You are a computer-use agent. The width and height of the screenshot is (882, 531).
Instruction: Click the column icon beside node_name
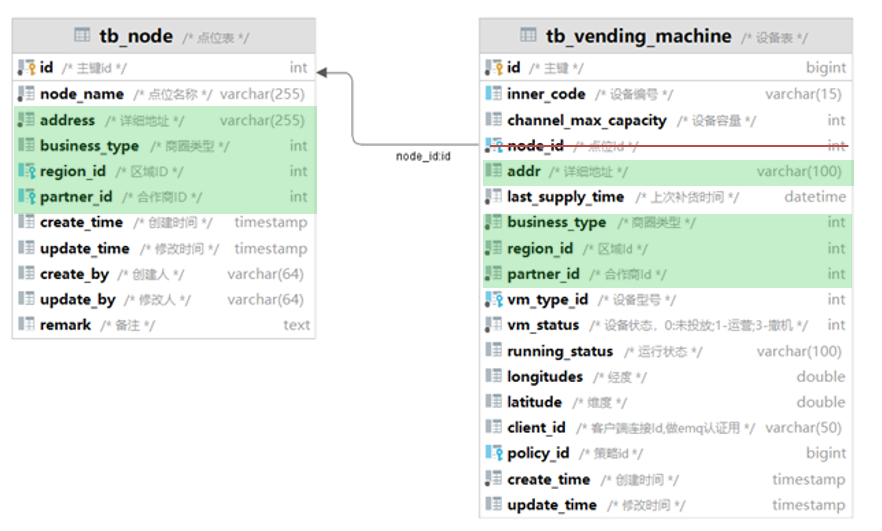26,94
